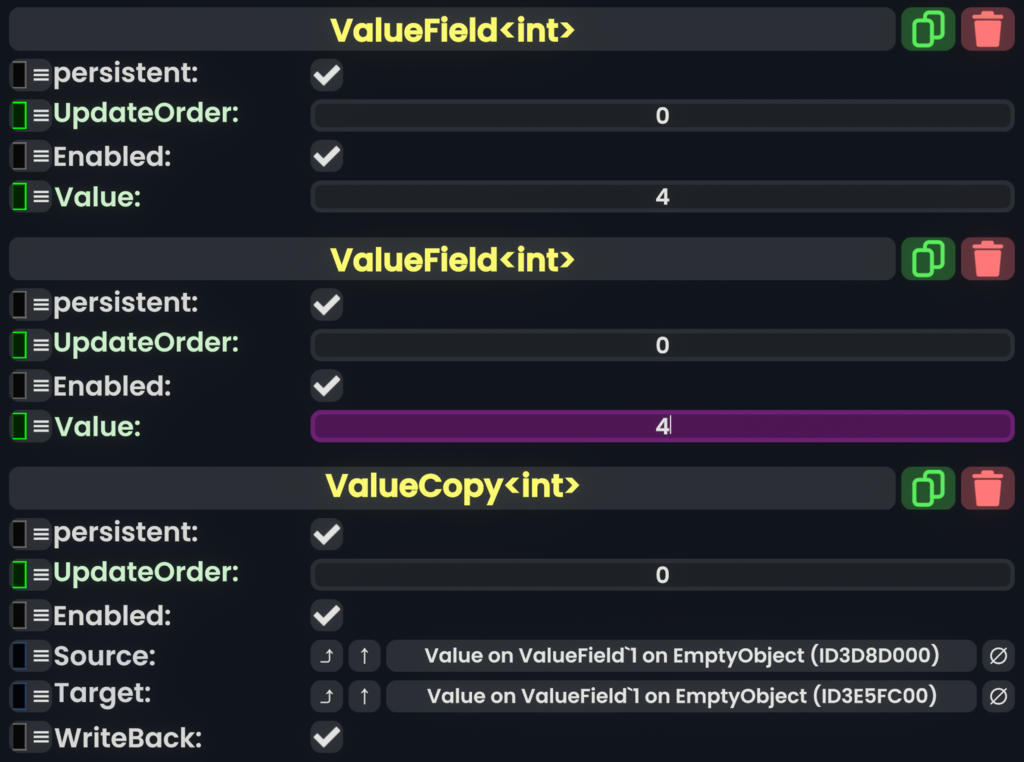Screen dimensions: 1024x762
Task: Toggle the WriteBack checkbox
Action: (326, 737)
